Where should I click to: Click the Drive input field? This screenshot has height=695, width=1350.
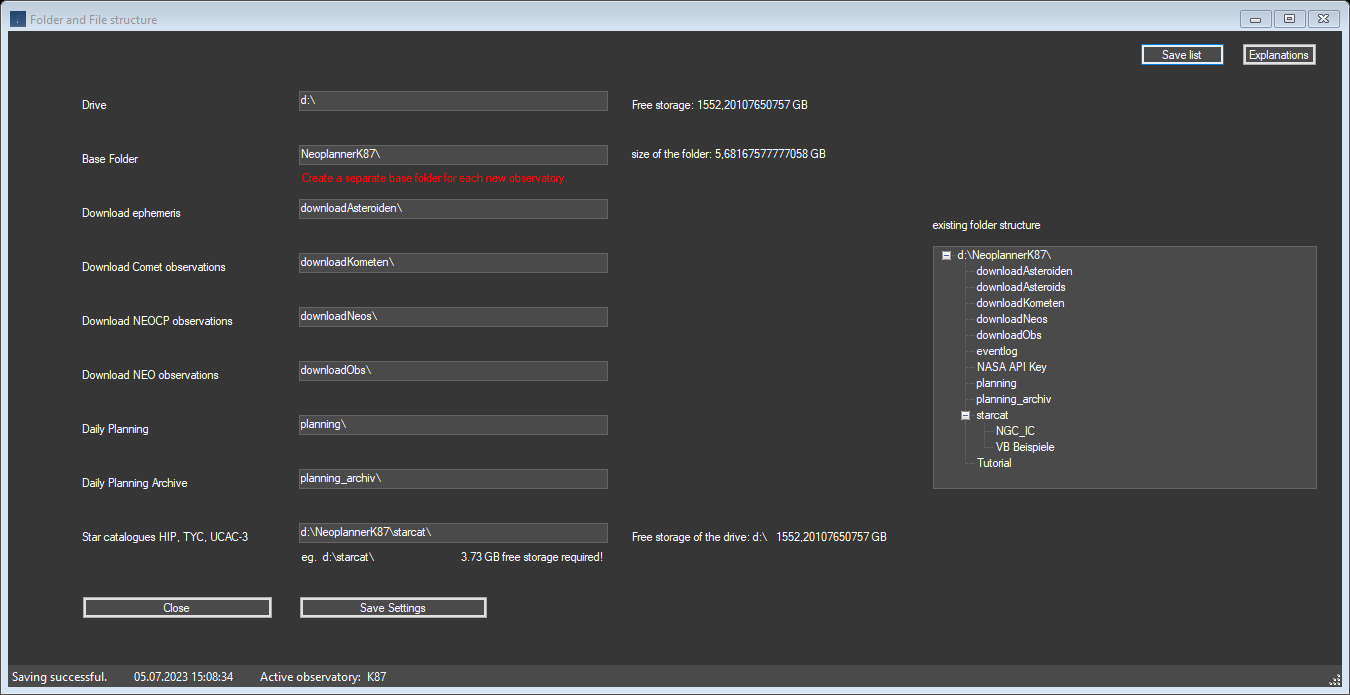coord(453,101)
